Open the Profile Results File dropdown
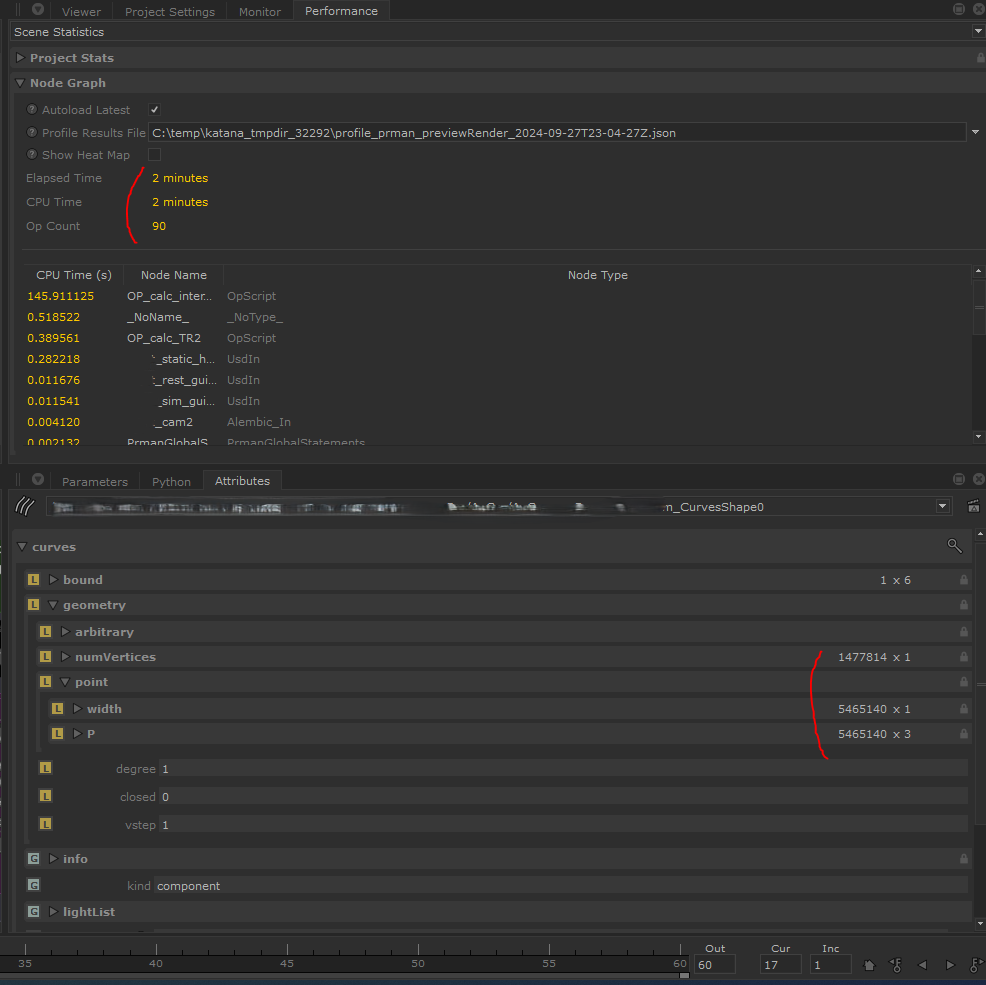The image size is (986, 985). [974, 132]
